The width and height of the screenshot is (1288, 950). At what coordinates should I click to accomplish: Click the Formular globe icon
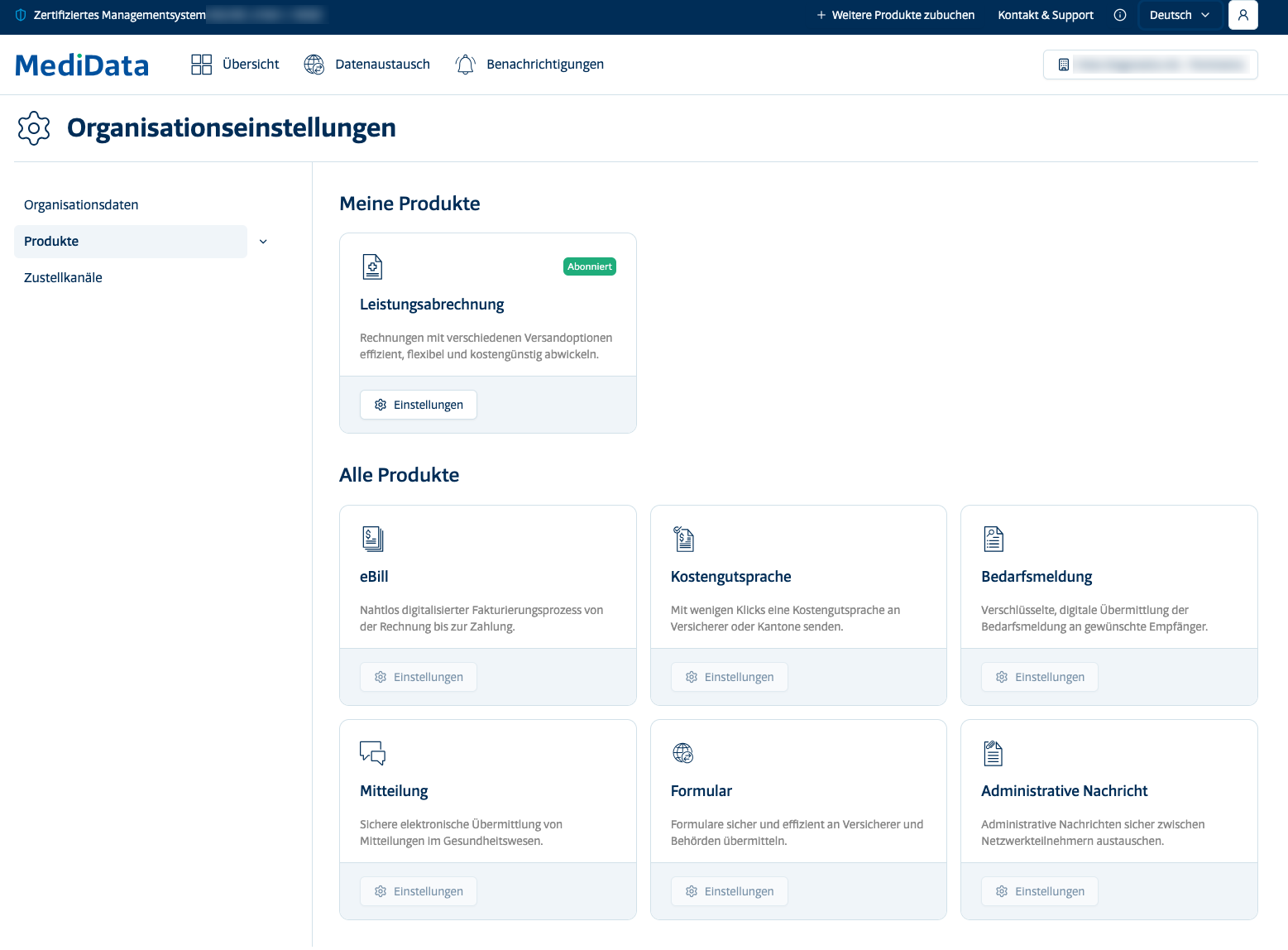coord(683,753)
